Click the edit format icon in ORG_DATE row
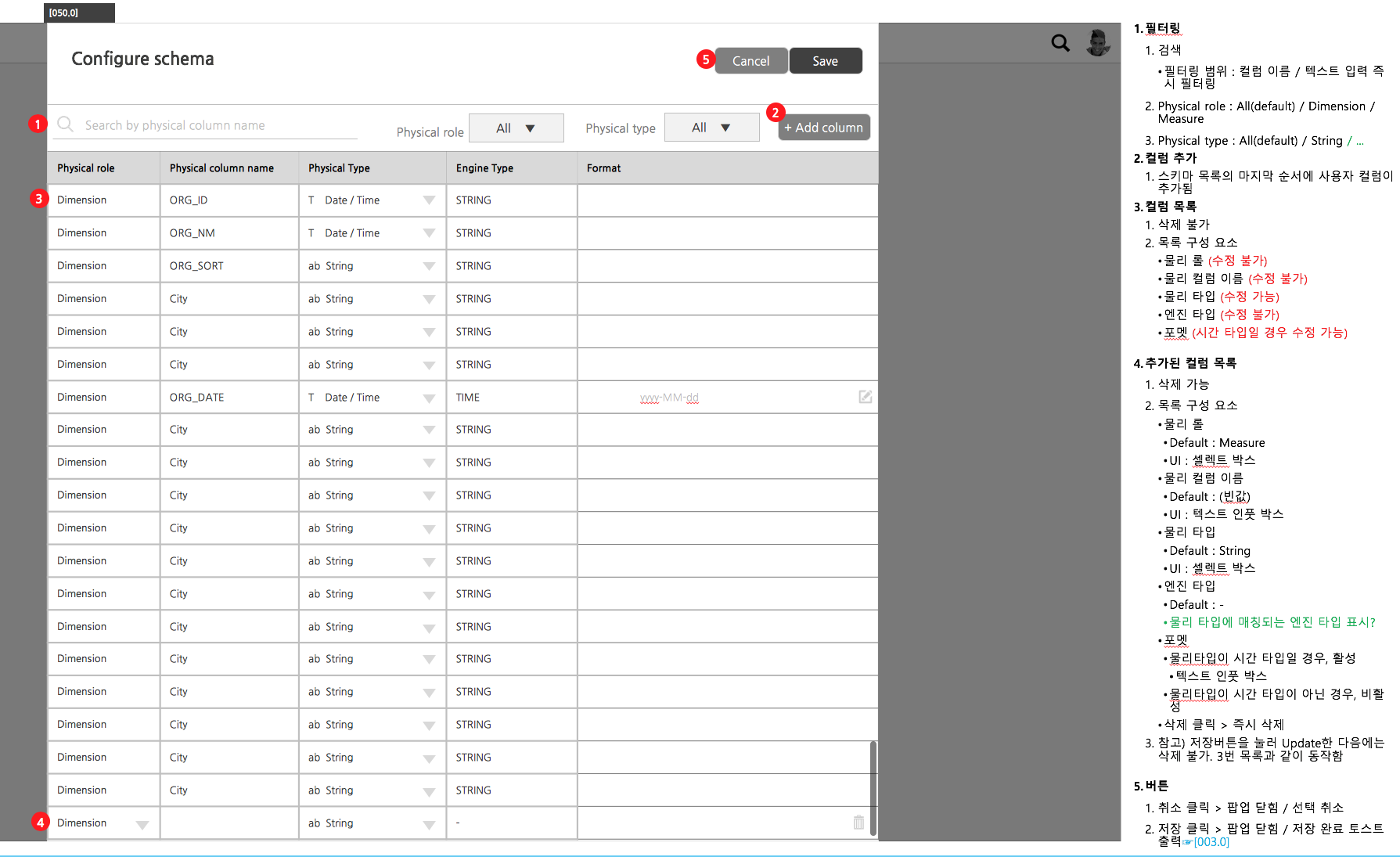The height and width of the screenshot is (857, 1400). click(x=865, y=397)
